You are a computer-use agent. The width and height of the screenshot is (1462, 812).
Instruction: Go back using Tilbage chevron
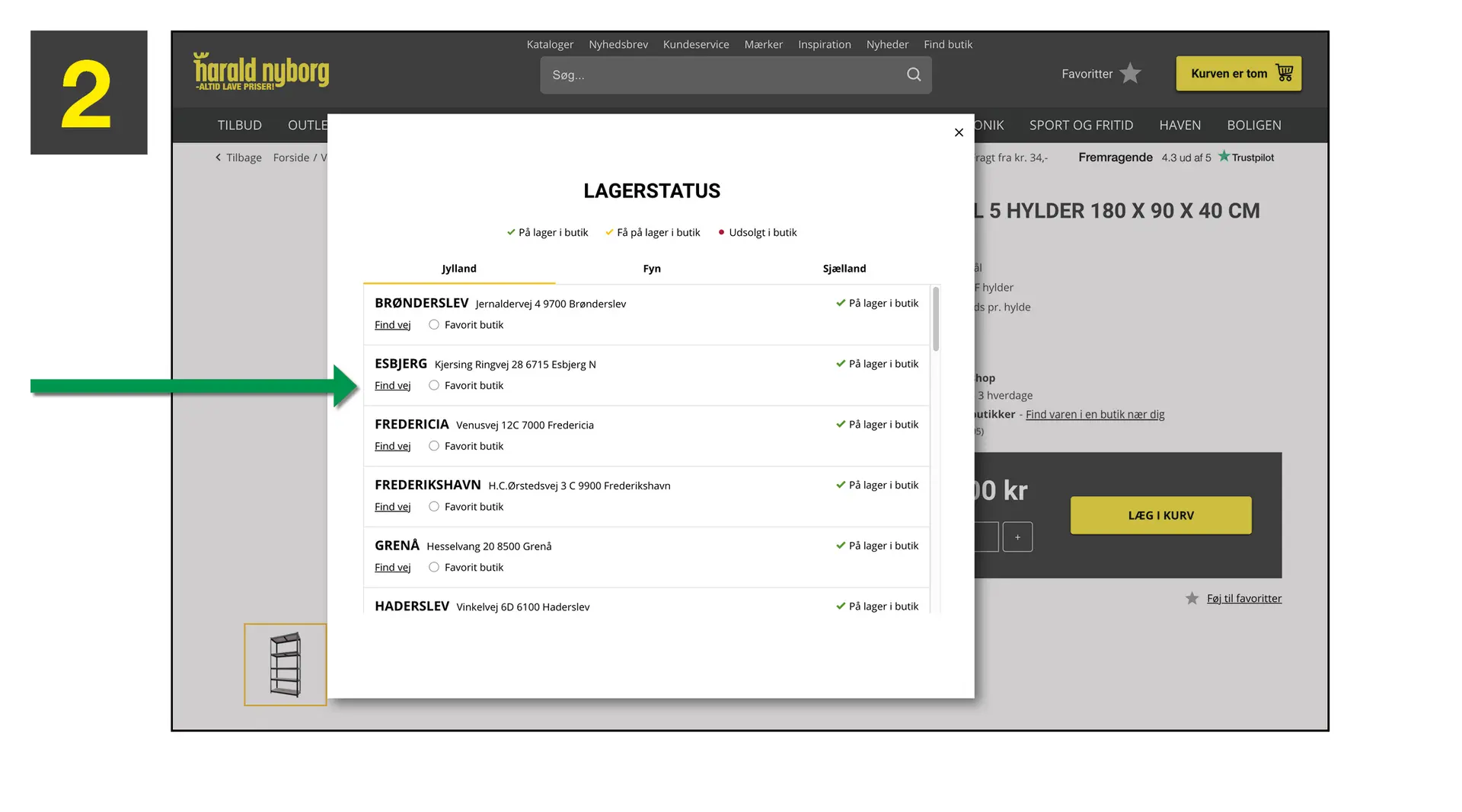point(219,158)
